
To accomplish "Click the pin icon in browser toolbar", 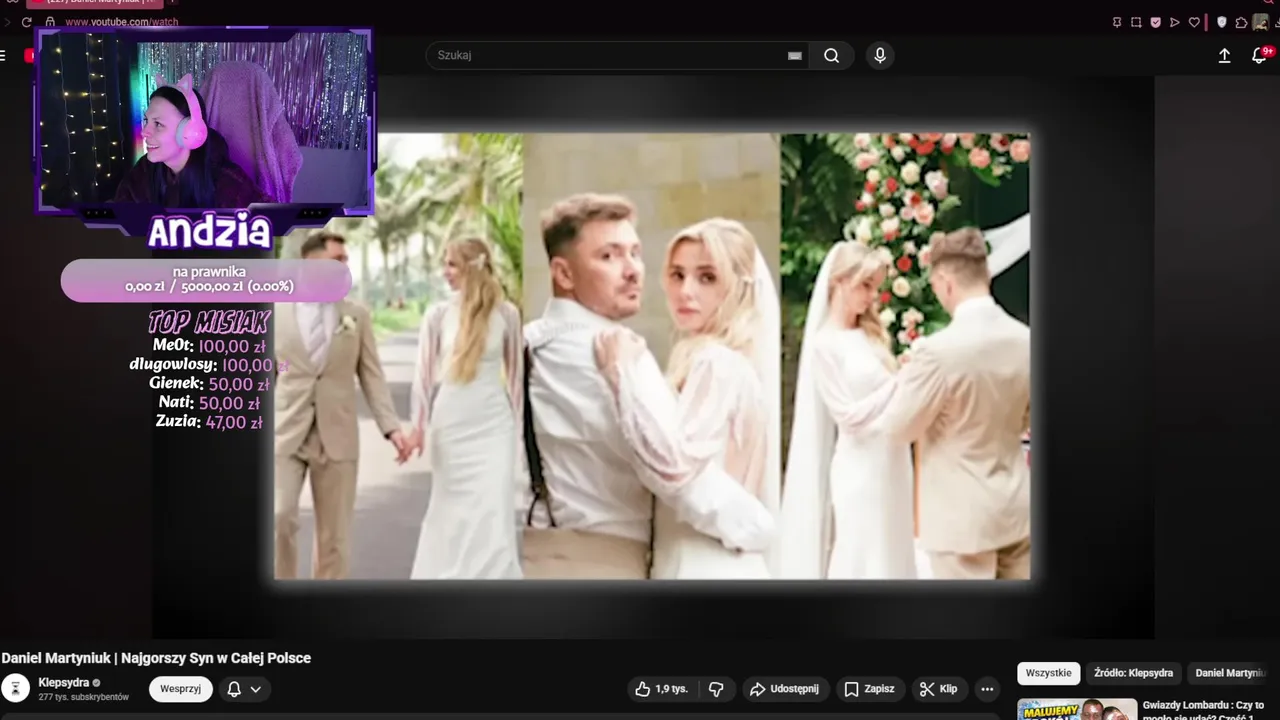I will (1117, 22).
